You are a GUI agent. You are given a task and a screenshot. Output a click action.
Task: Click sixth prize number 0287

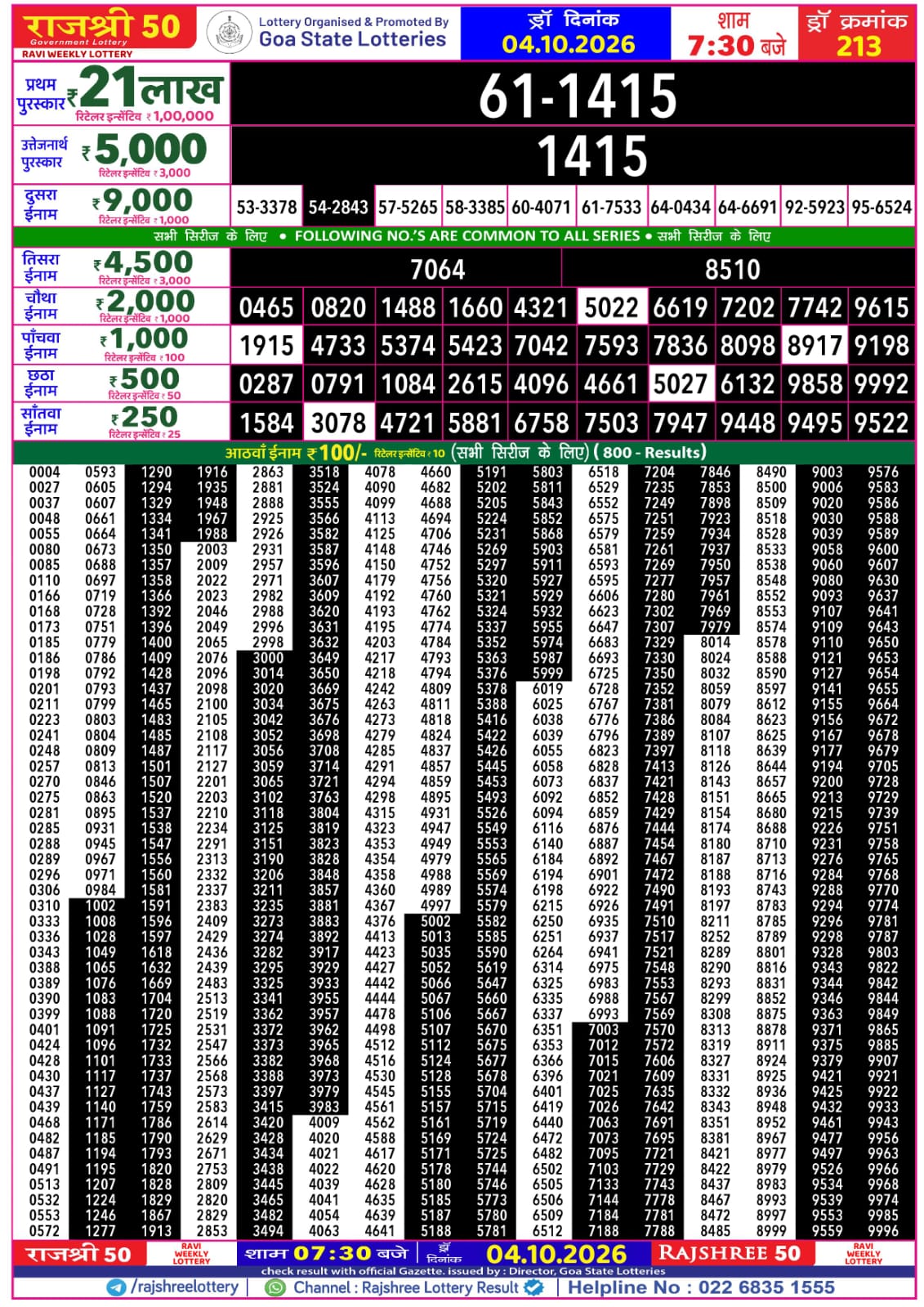[x=266, y=384]
